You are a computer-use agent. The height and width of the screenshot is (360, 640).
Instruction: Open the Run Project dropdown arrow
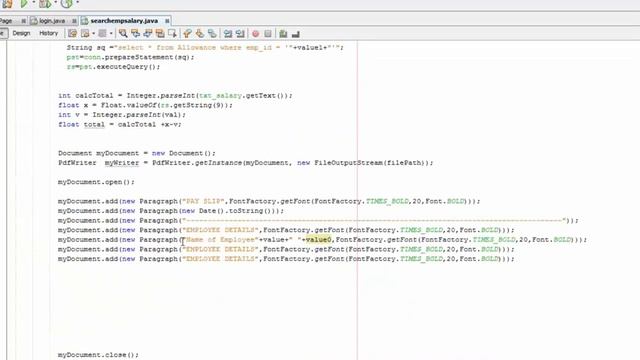click(x=33, y=3)
